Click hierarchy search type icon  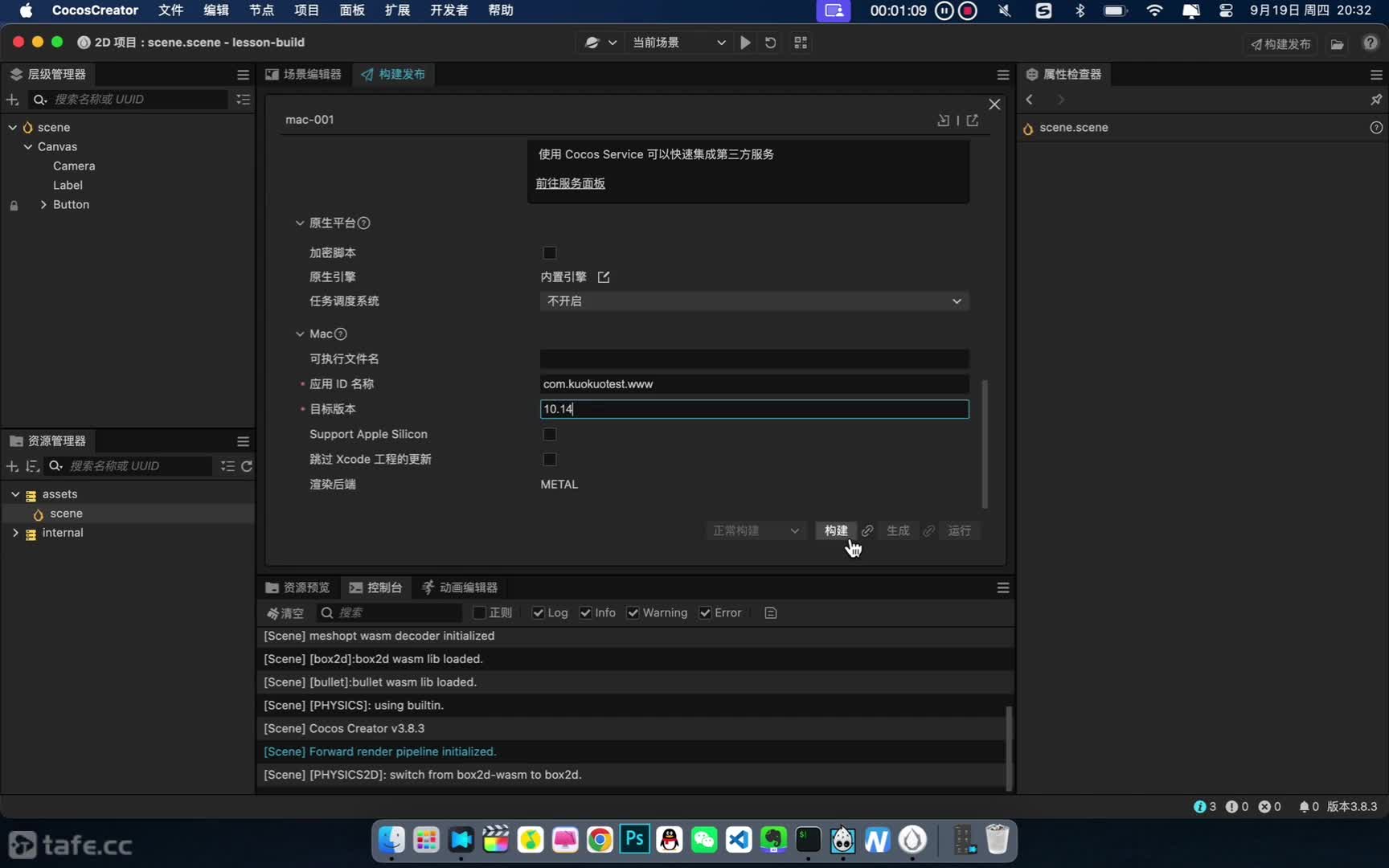[x=39, y=100]
